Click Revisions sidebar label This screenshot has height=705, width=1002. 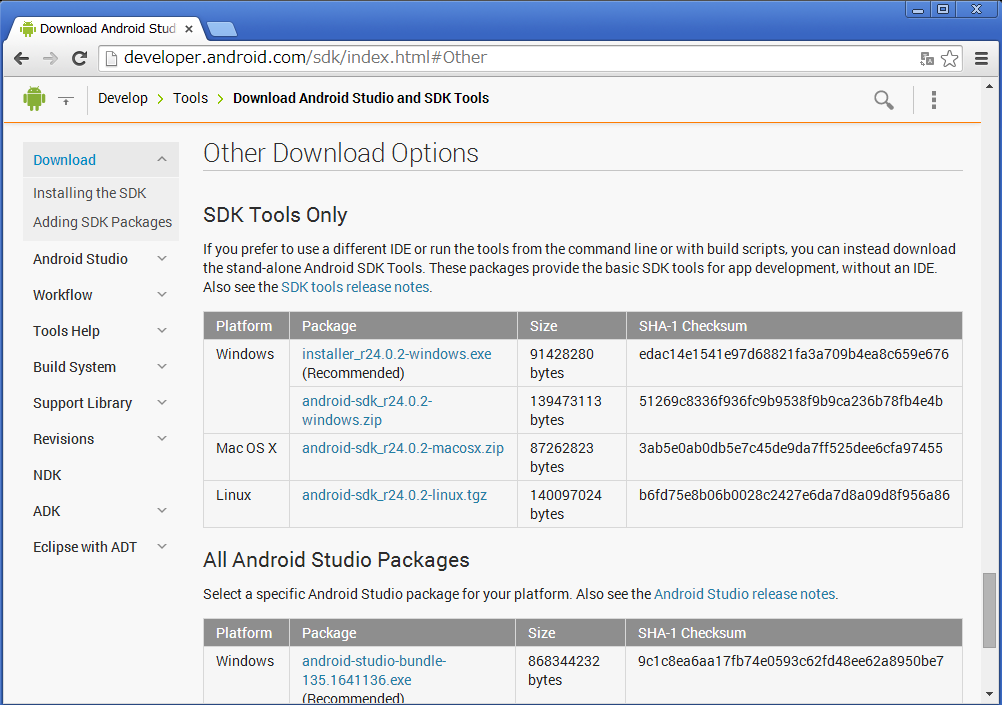pyautogui.click(x=63, y=439)
